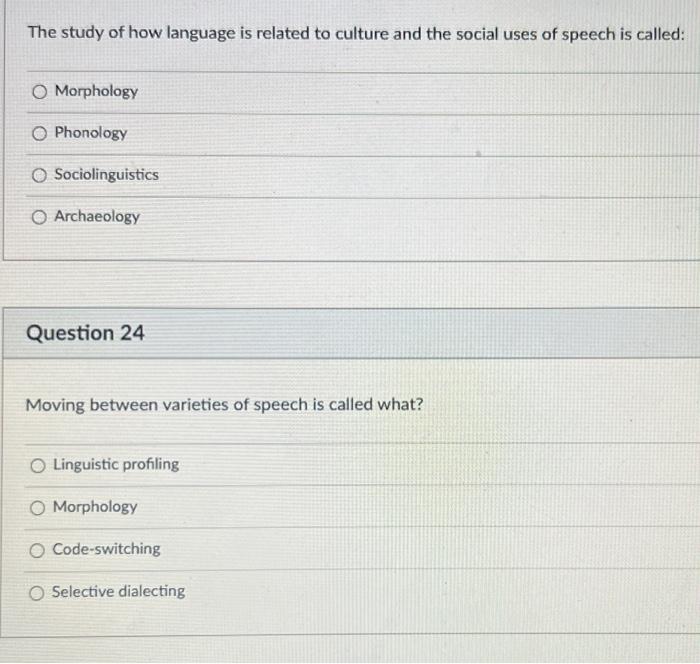700x664 pixels.
Task: Pick the Selective dialecting radio button
Action: click(37, 593)
